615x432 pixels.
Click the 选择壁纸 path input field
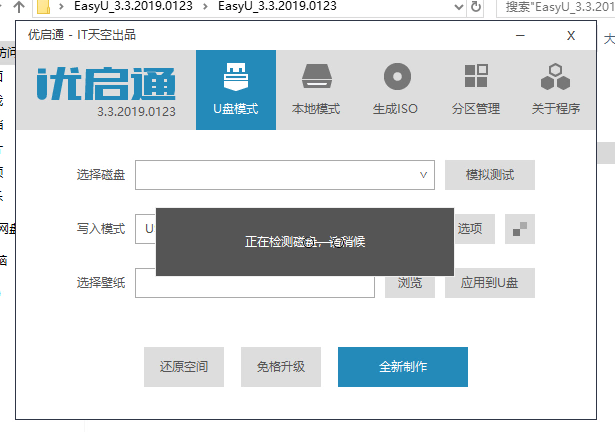pos(255,286)
